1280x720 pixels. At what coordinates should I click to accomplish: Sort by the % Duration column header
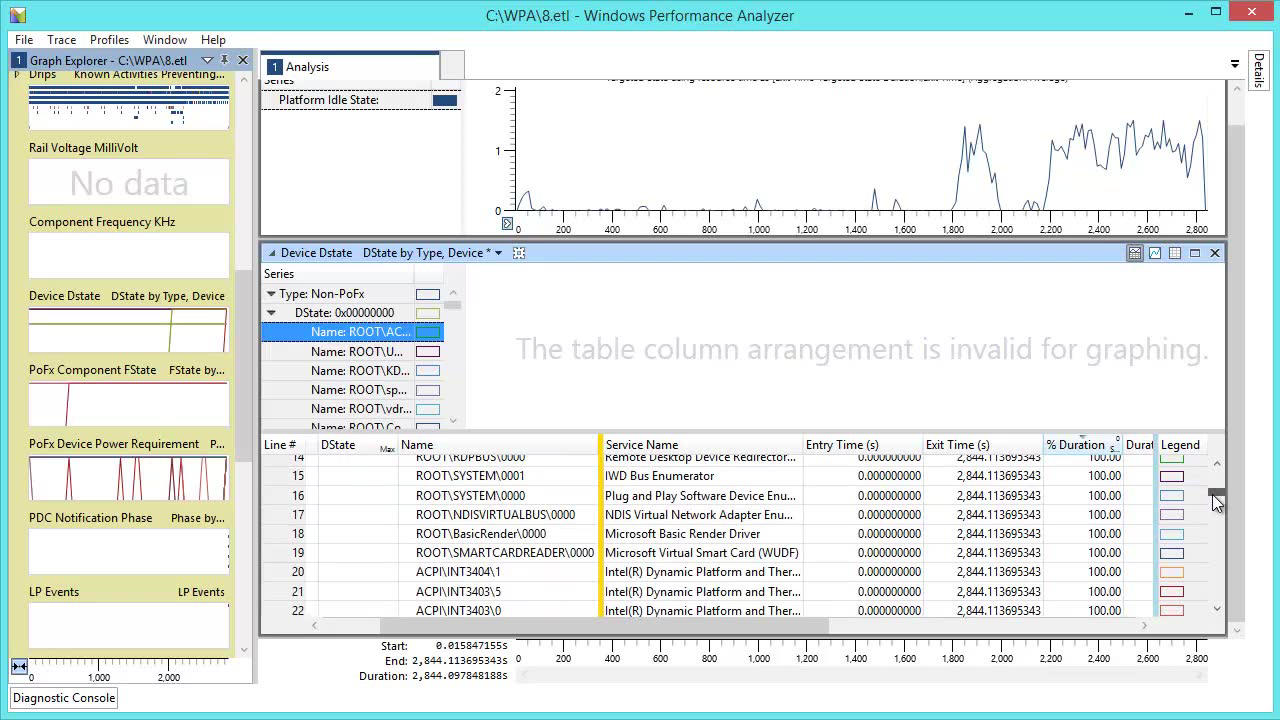1083,445
